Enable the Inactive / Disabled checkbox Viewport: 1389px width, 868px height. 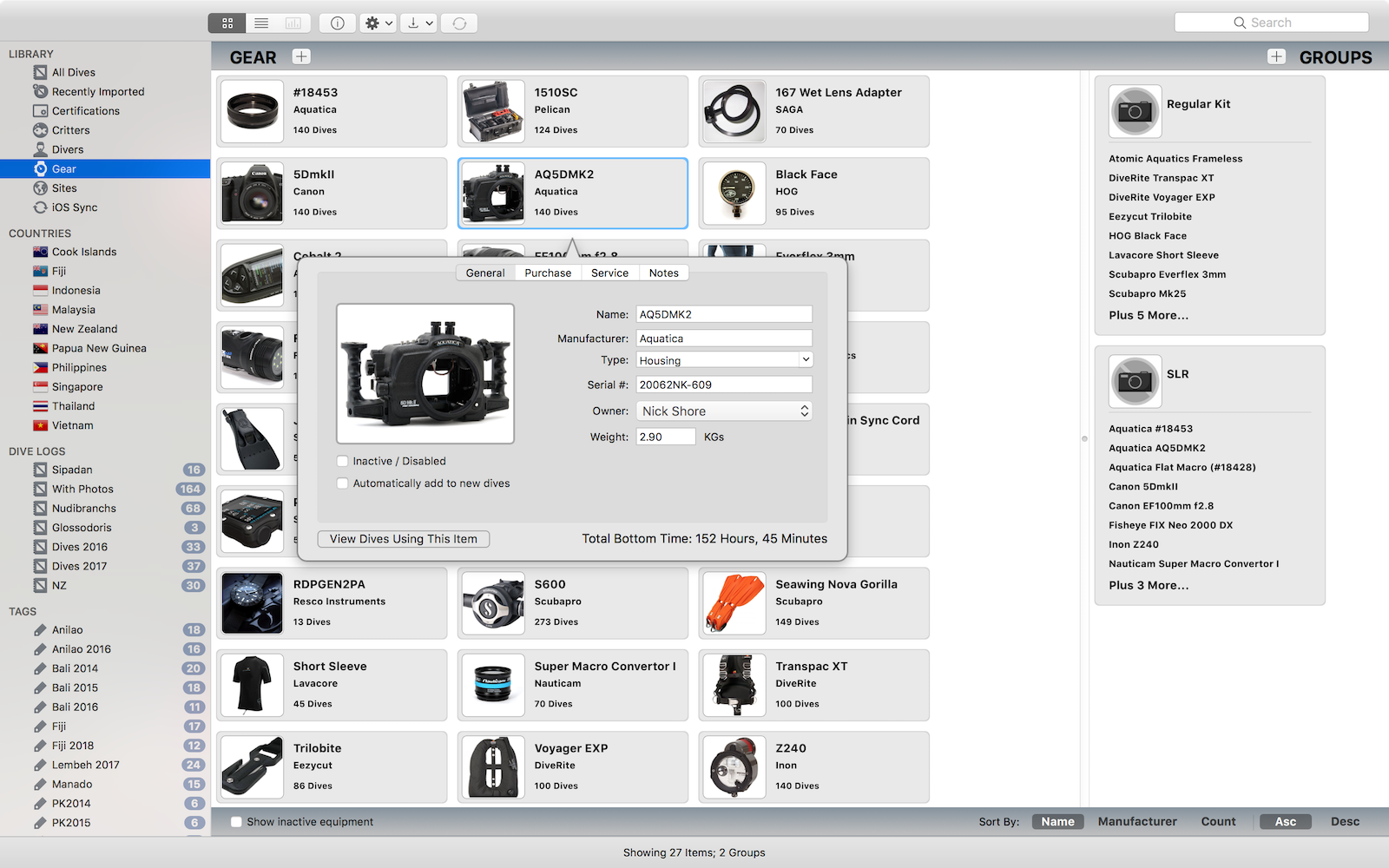coord(343,462)
